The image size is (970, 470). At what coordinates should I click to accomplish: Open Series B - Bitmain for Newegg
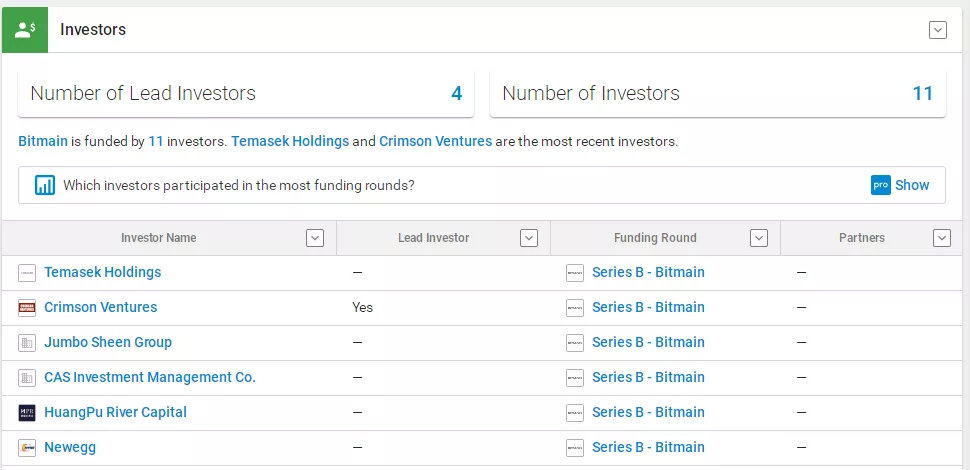click(x=648, y=448)
